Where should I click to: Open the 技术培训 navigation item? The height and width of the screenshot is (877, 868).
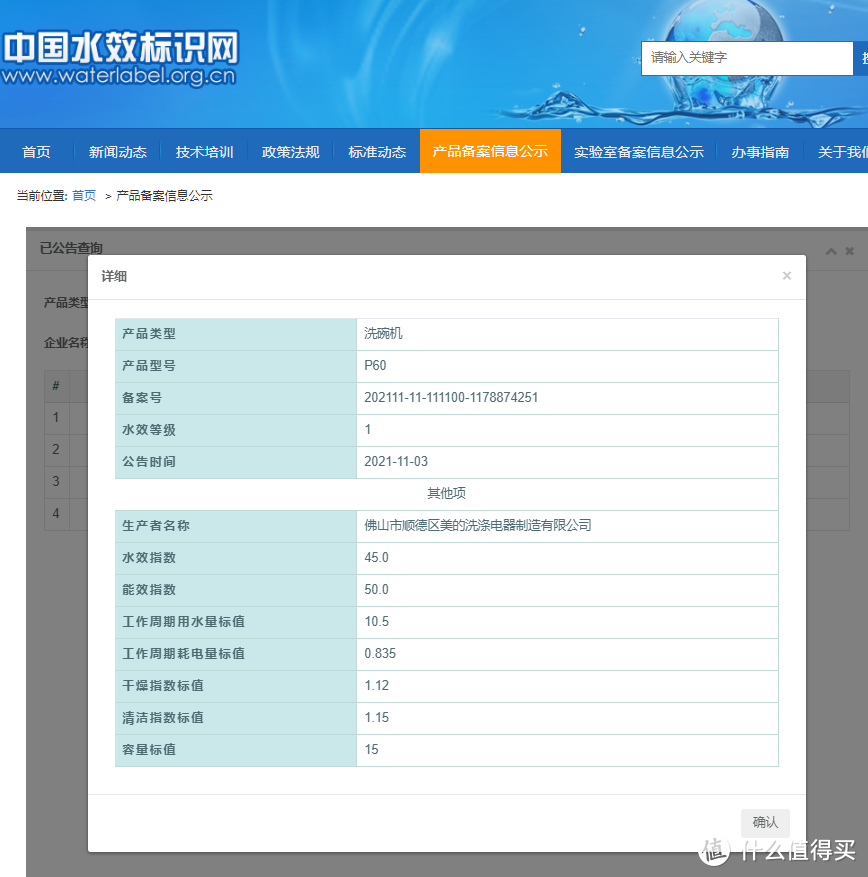click(x=204, y=152)
